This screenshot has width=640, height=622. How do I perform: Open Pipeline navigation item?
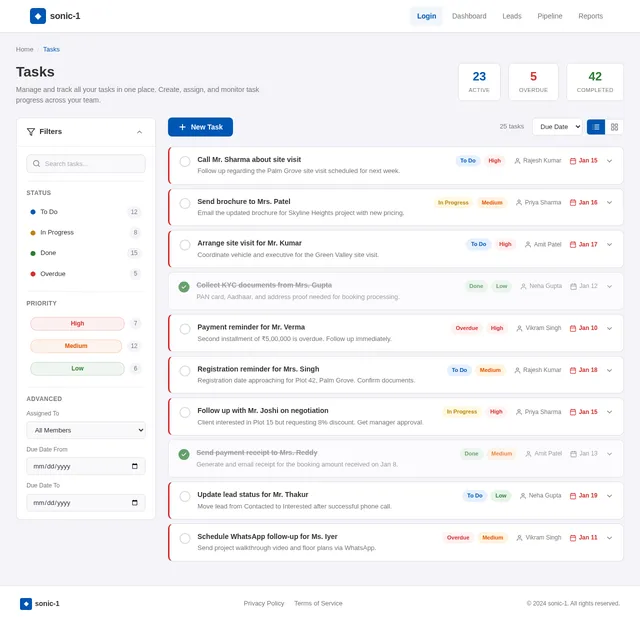[x=549, y=16]
